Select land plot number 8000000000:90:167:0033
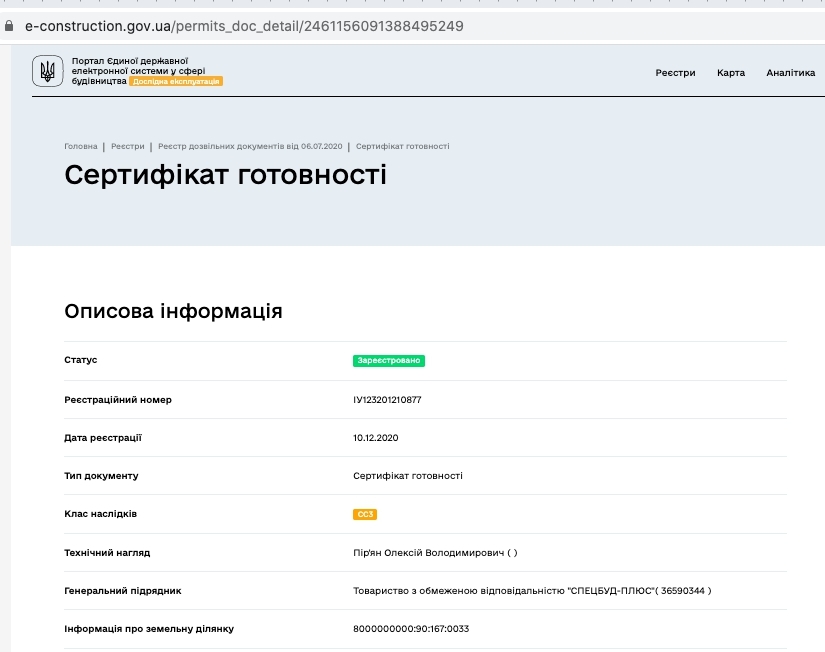This screenshot has width=825, height=652. [x=411, y=629]
